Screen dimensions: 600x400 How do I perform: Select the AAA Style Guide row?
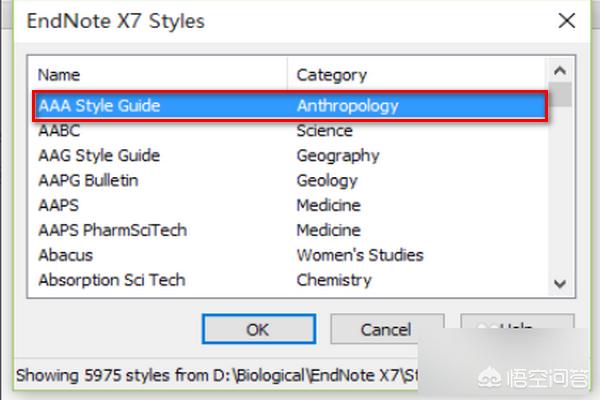[290, 106]
